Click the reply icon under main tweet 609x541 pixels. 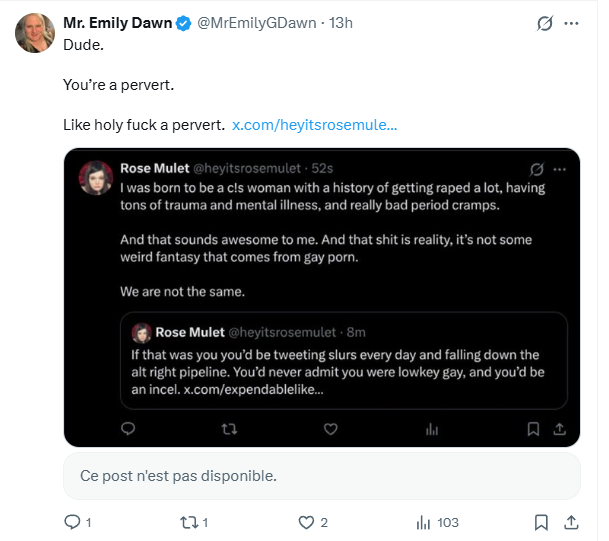(x=71, y=522)
